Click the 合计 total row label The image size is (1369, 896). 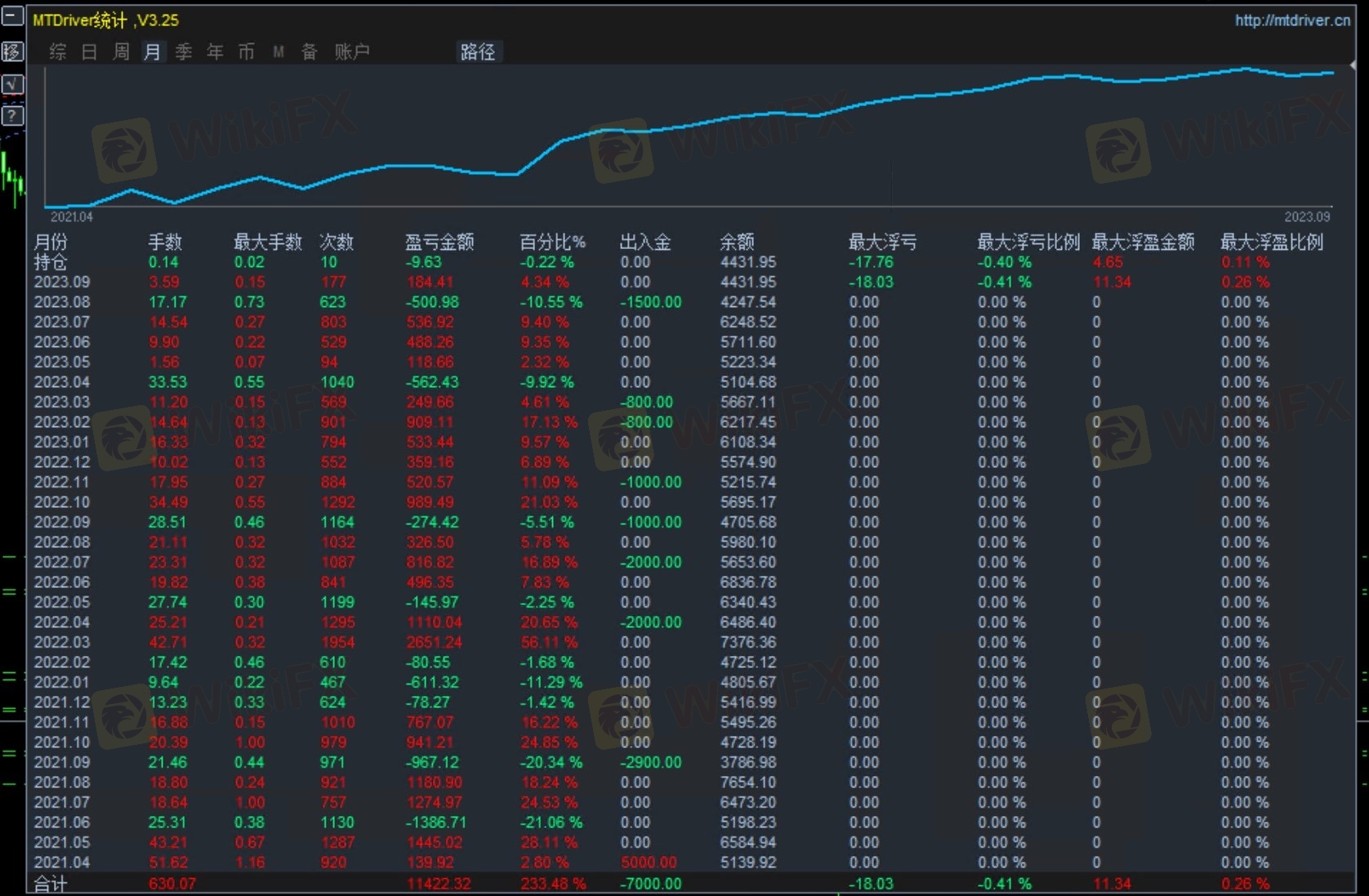pos(50,884)
